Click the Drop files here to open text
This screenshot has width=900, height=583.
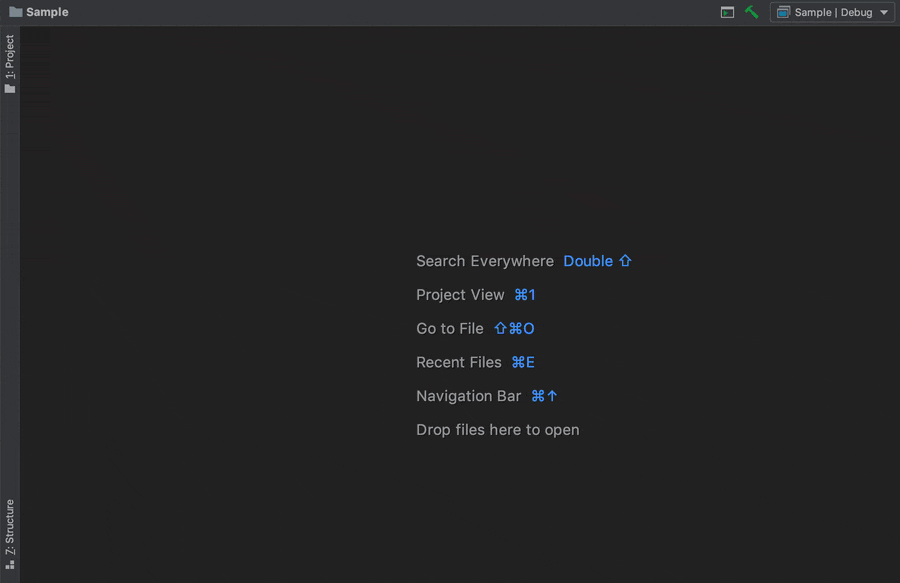[x=498, y=430]
